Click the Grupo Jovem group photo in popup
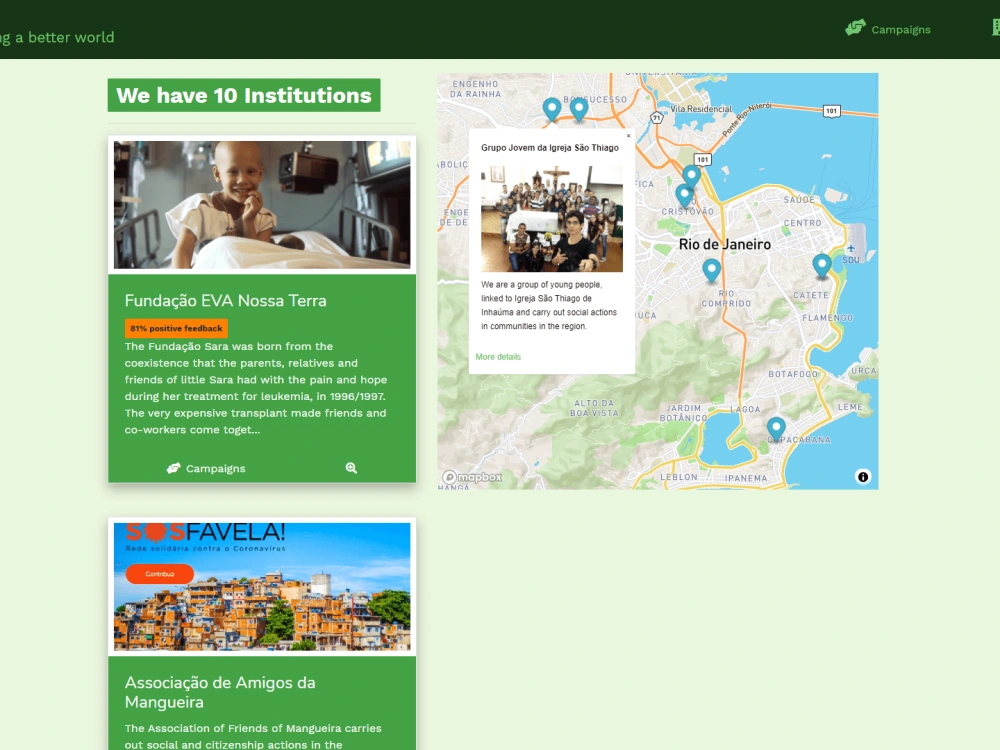1000x750 pixels. [552, 219]
